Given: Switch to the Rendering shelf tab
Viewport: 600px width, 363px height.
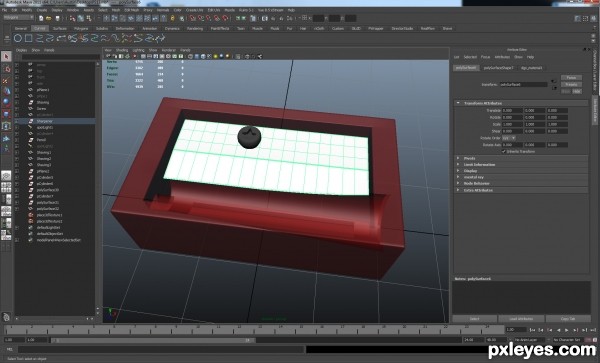Looking at the screenshot, I should coord(195,29).
